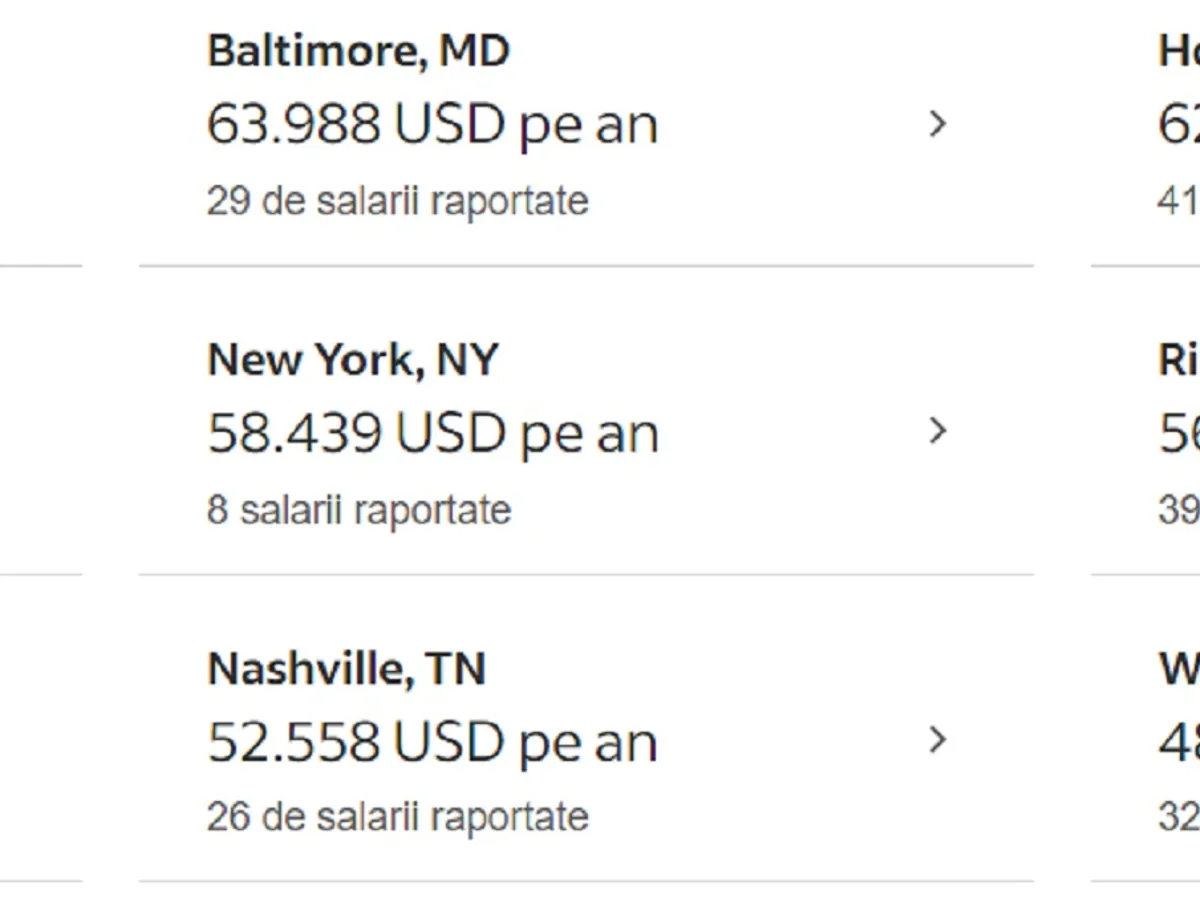Open the Nashville, TN city heading
Image resolution: width=1200 pixels, height=900 pixels.
[346, 668]
